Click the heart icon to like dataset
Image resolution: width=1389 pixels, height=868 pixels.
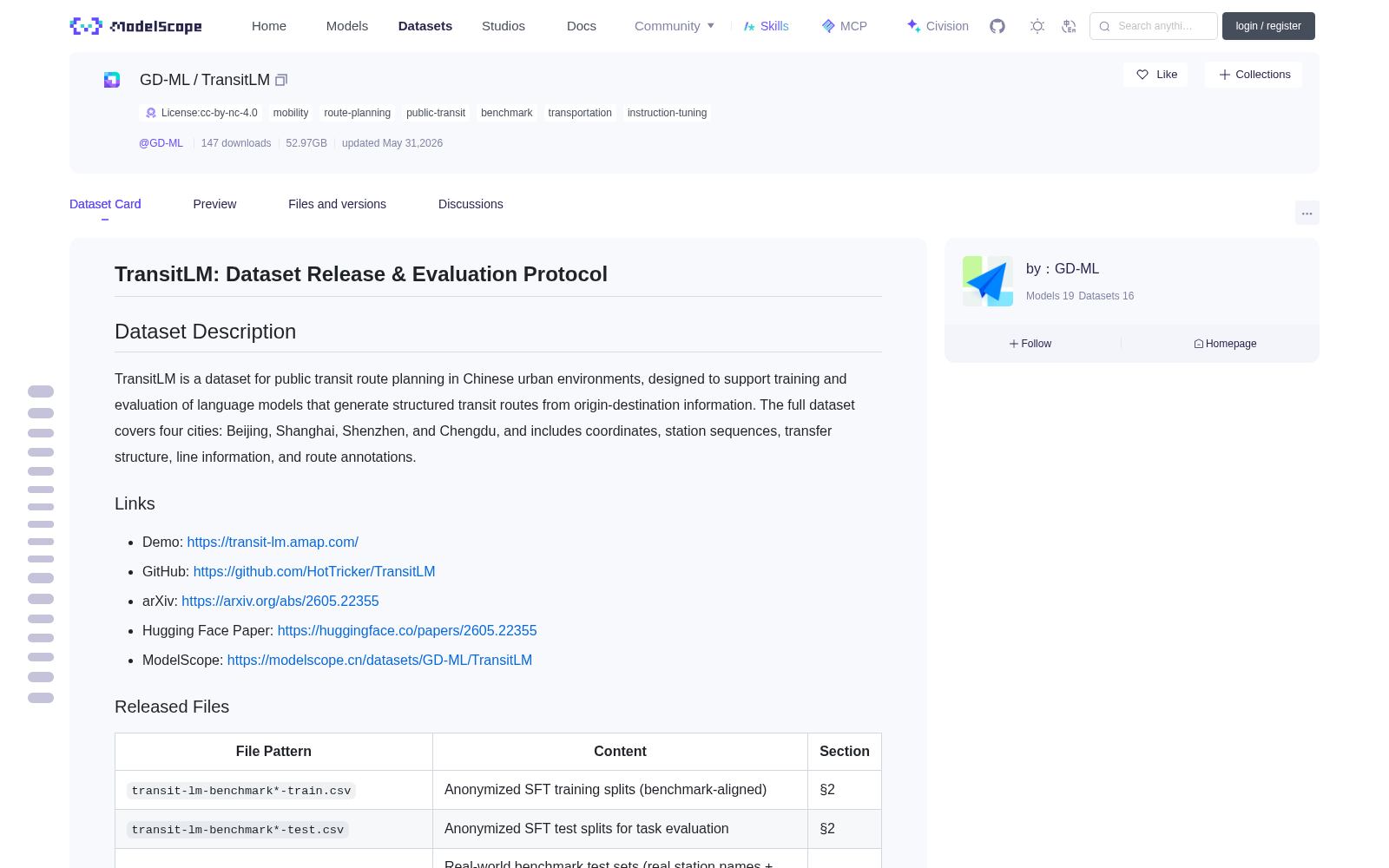click(x=1142, y=75)
